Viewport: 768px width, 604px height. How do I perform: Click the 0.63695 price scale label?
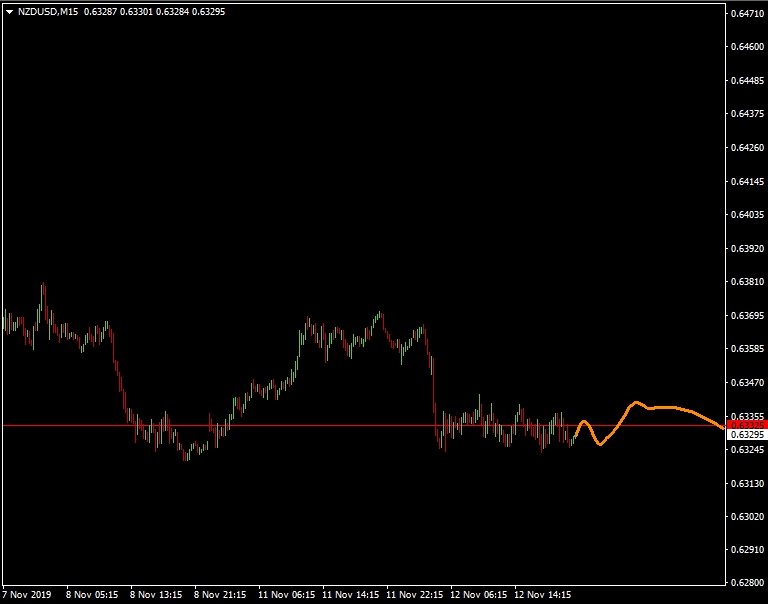coord(746,316)
